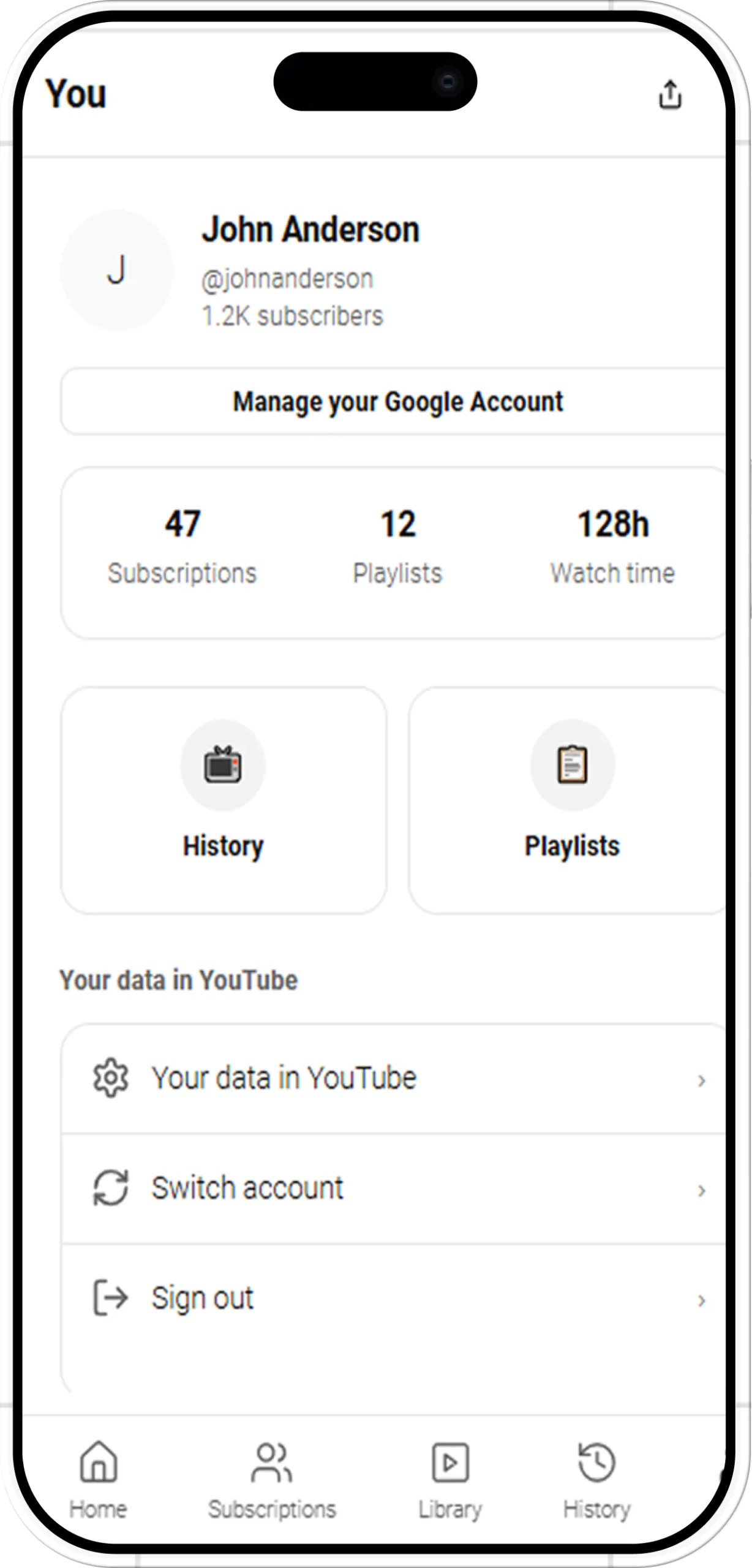Screen dimensions: 752x1568
Task: Expand the Sign out chevron
Action: [x=702, y=1300]
